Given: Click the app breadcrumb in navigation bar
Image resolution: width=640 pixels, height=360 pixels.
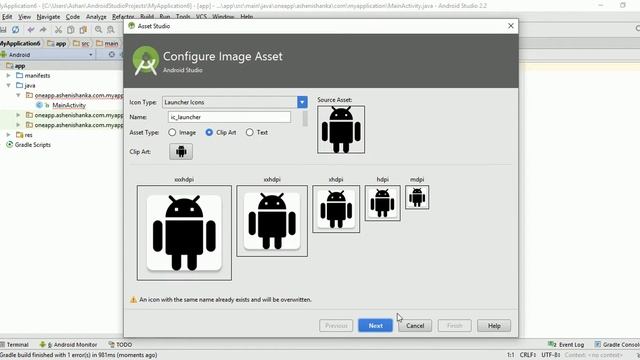Looking at the screenshot, I should [x=57, y=43].
